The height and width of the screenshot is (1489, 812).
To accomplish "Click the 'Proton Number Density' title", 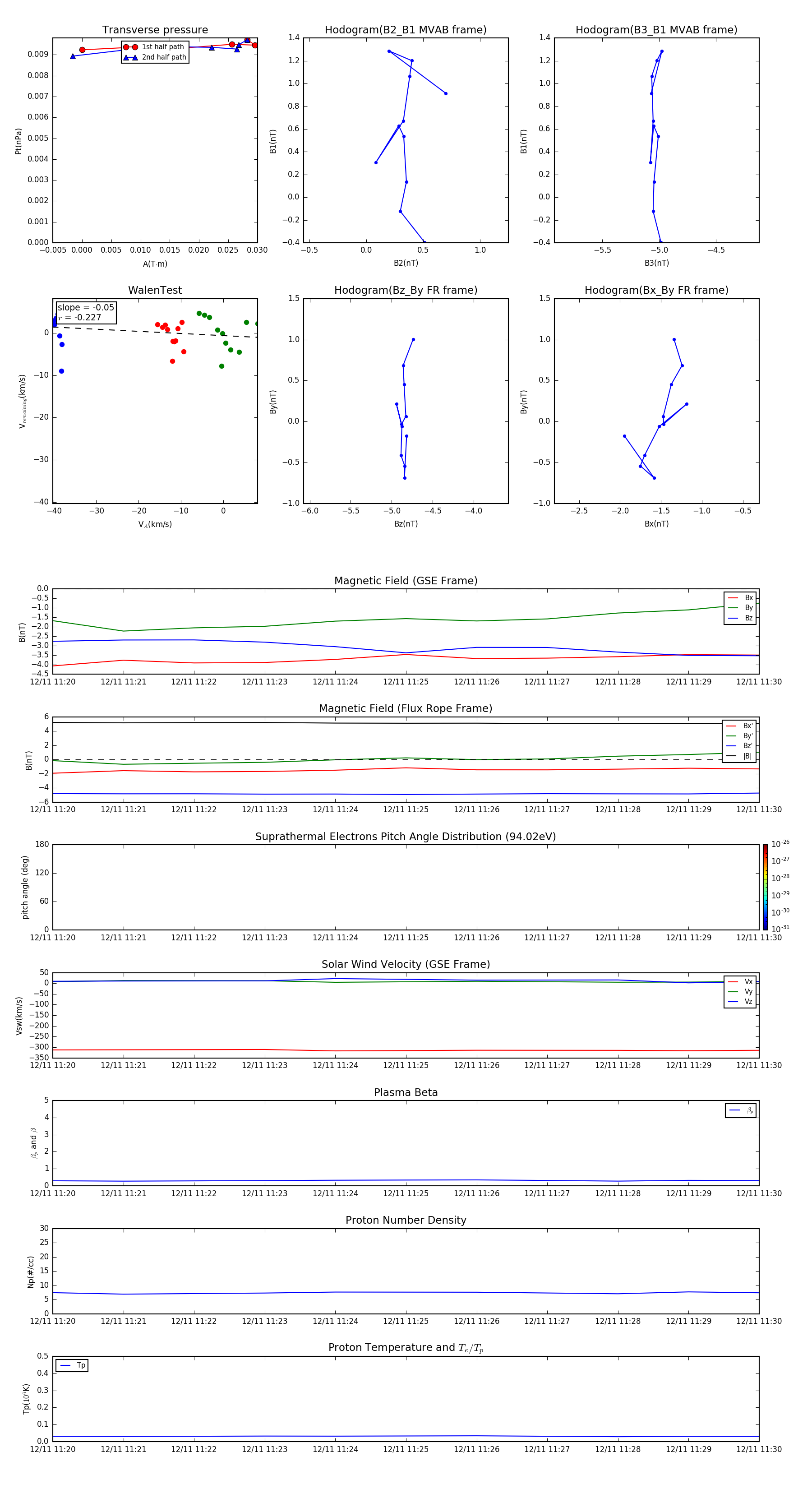I will (406, 1220).
